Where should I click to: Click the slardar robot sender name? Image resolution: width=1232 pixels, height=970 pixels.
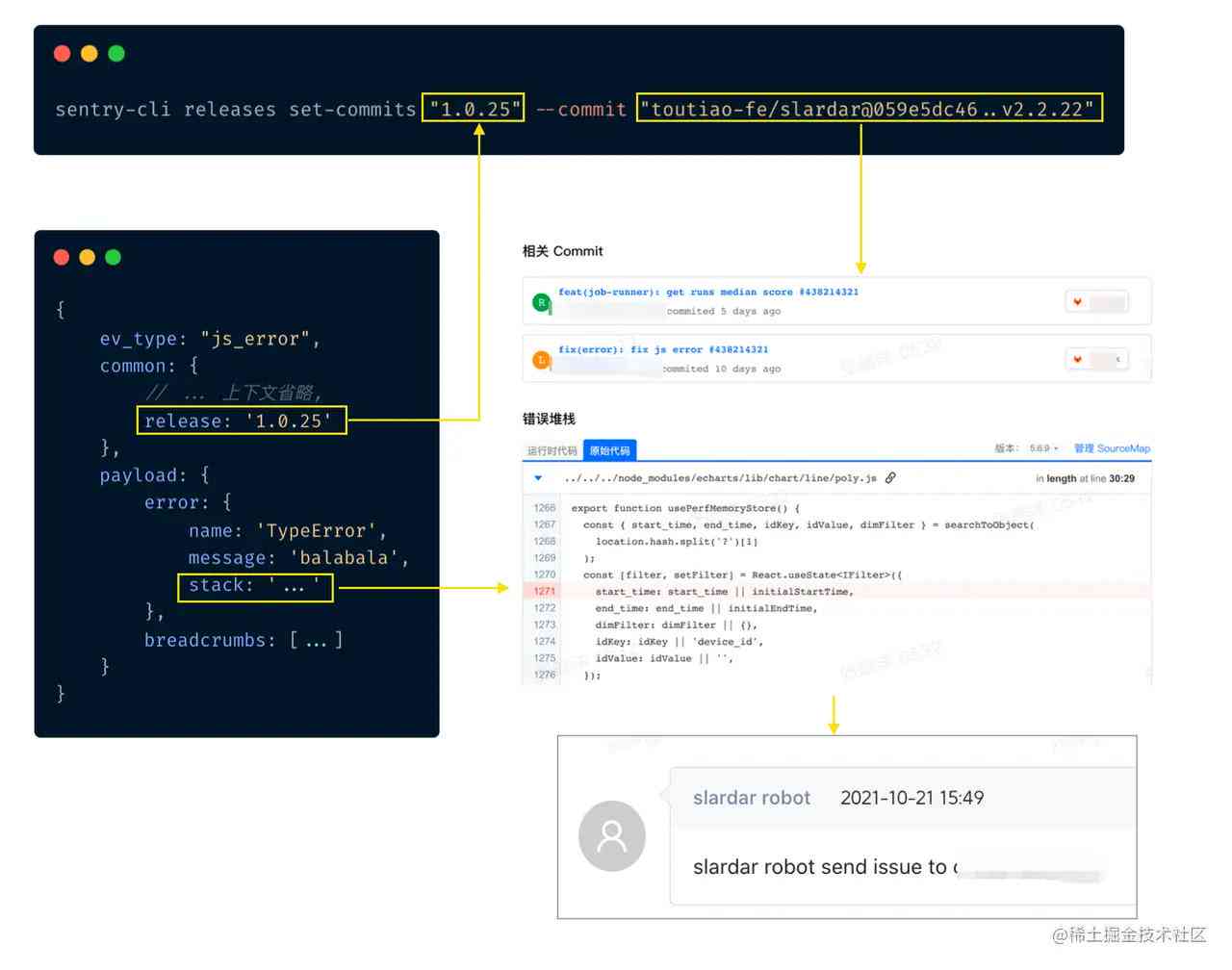click(x=752, y=798)
